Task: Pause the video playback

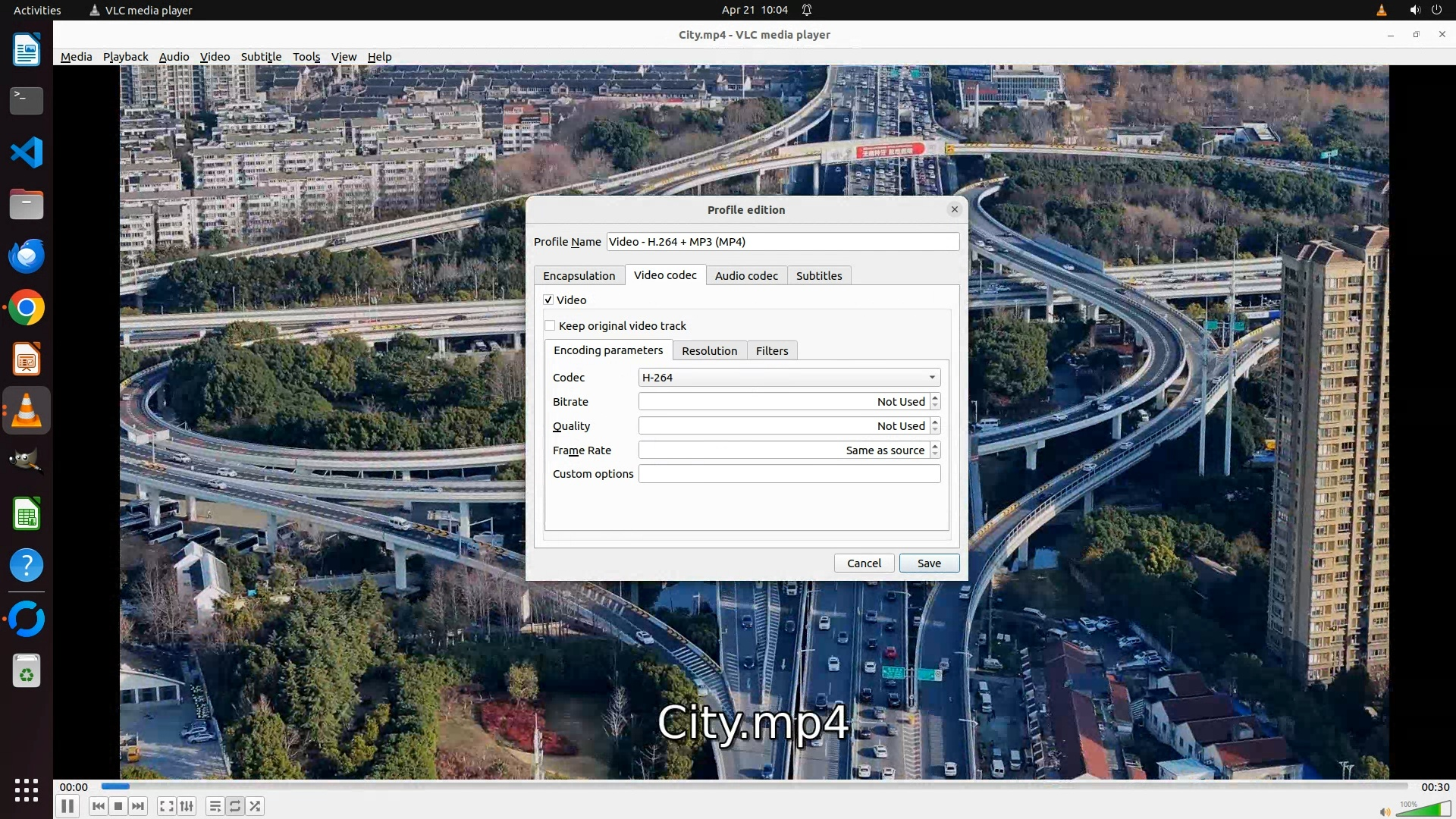Action: 67,806
